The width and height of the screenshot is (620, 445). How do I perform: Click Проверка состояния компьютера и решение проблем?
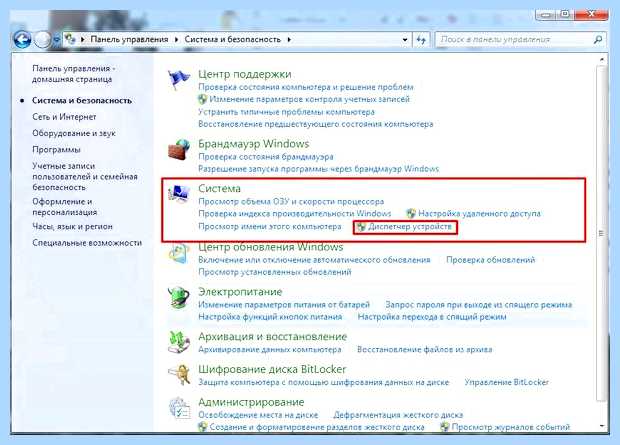(306, 87)
